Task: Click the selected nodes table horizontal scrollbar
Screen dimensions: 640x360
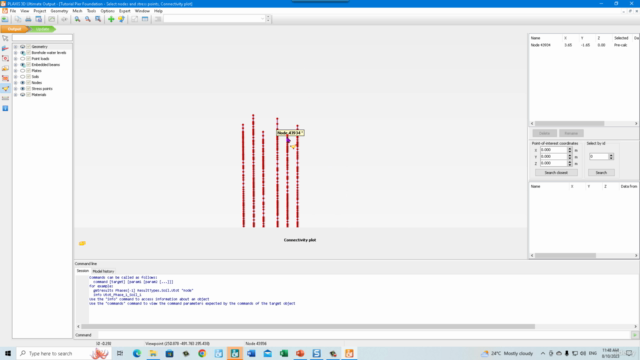Action: coord(584,124)
